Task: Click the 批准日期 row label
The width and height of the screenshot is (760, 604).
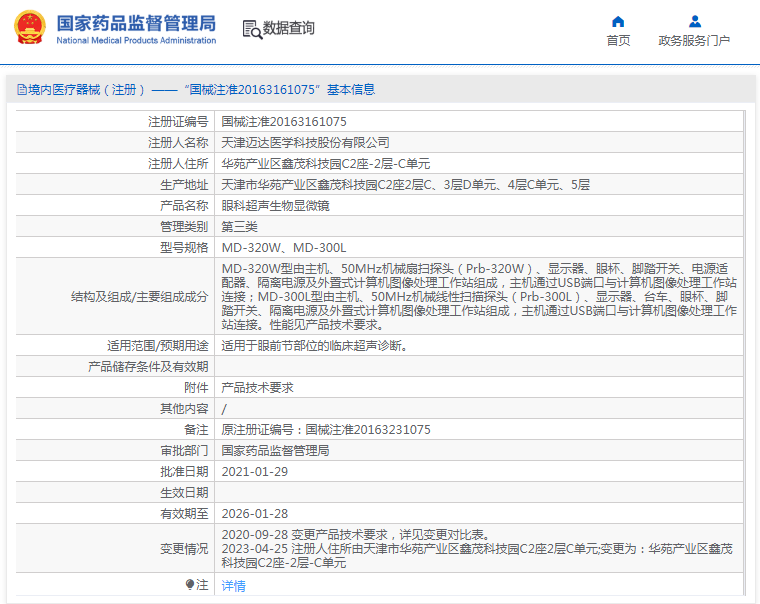Action: 184,472
